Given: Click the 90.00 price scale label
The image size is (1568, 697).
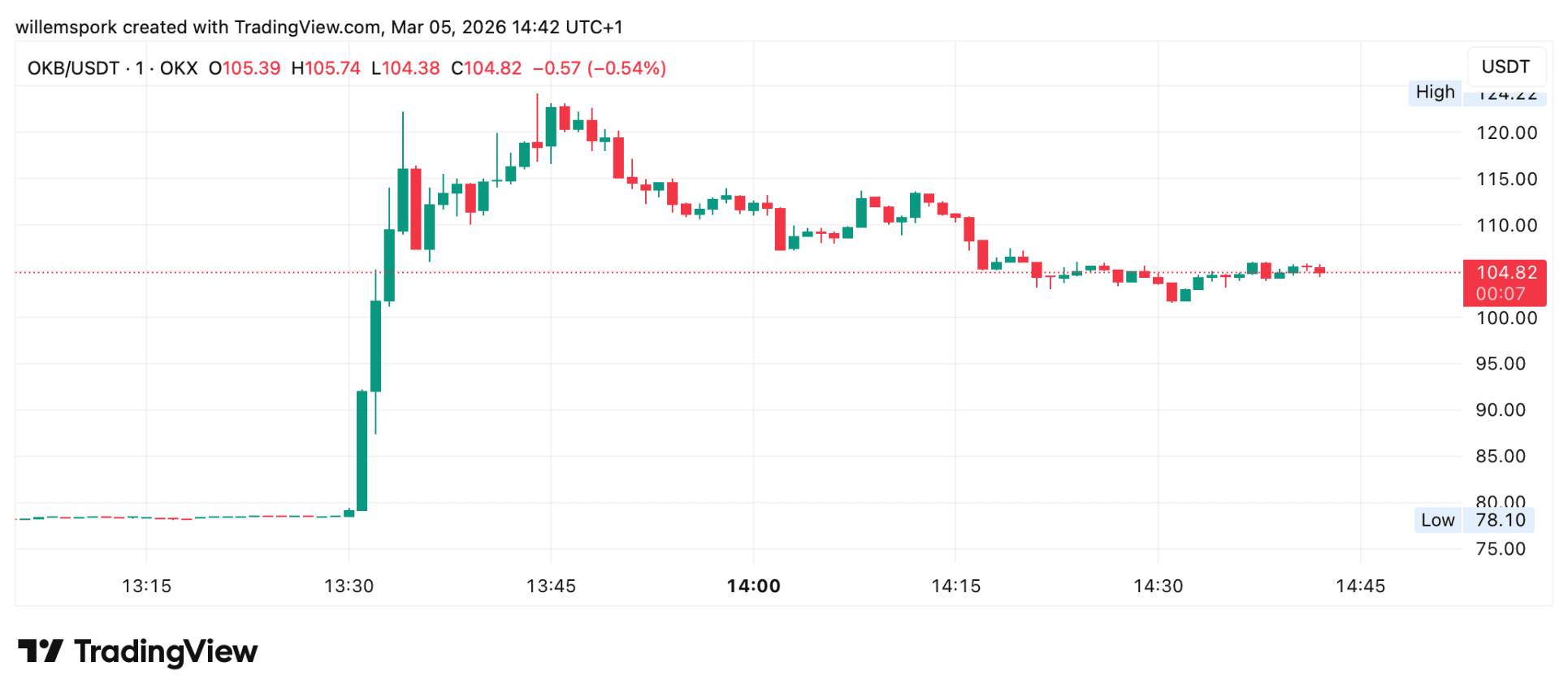Looking at the screenshot, I should coord(1500,409).
